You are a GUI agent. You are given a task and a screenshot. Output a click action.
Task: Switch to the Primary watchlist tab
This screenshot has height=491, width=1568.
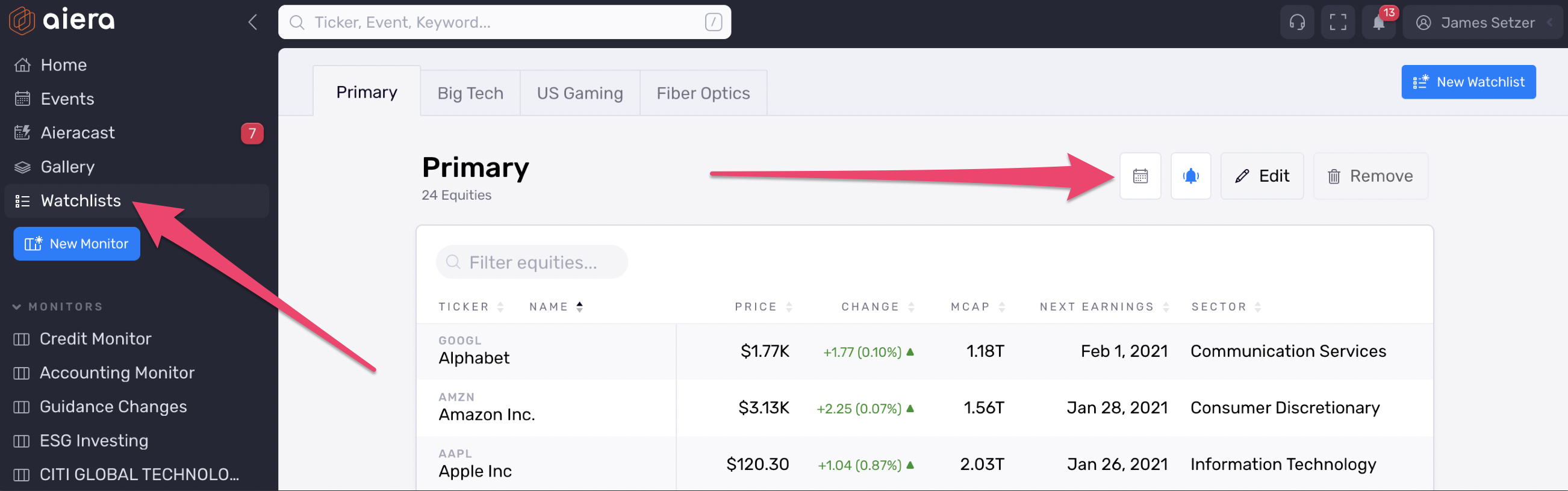pos(367,92)
